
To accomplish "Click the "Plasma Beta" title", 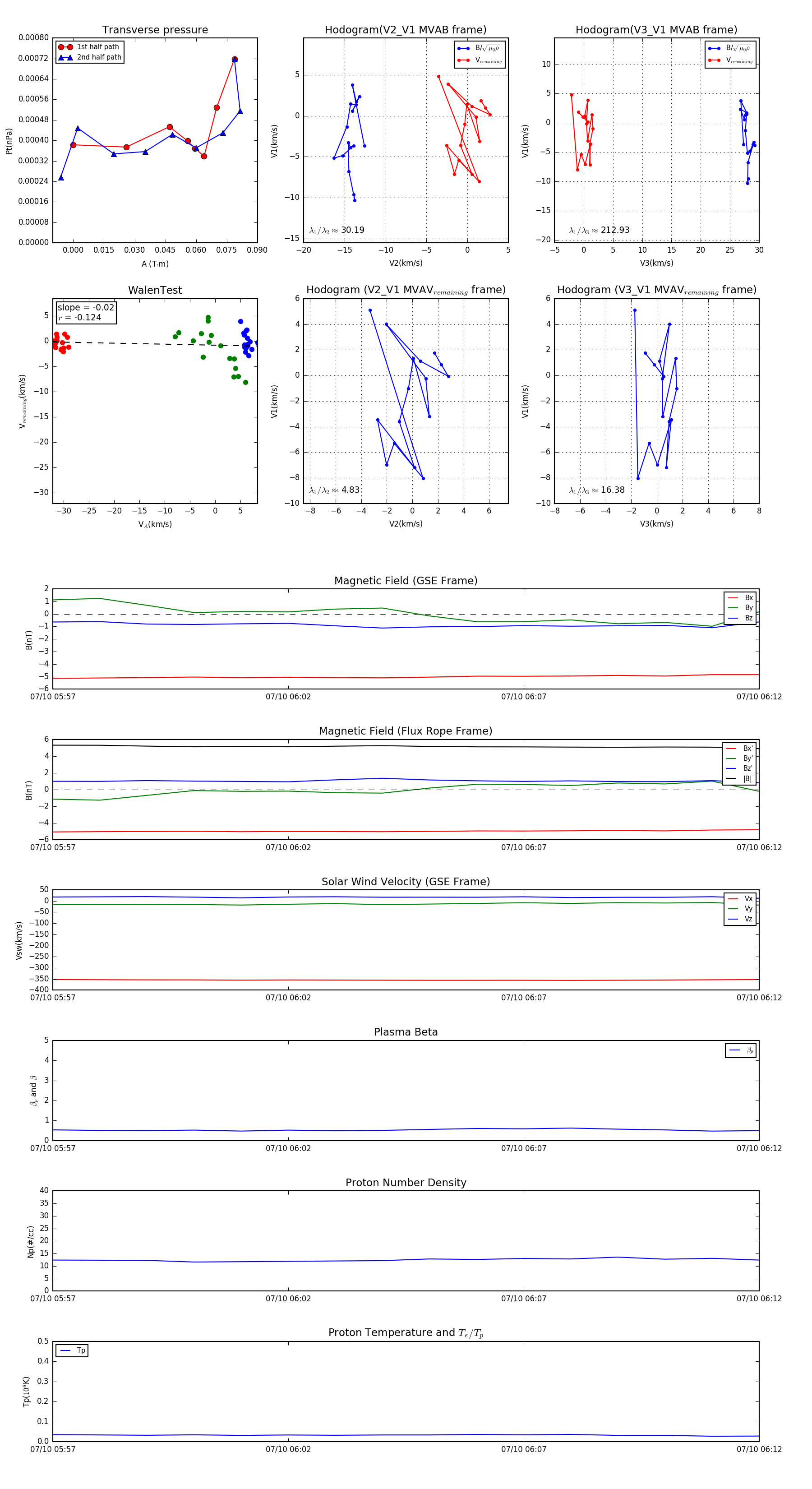I will 406,1032.
